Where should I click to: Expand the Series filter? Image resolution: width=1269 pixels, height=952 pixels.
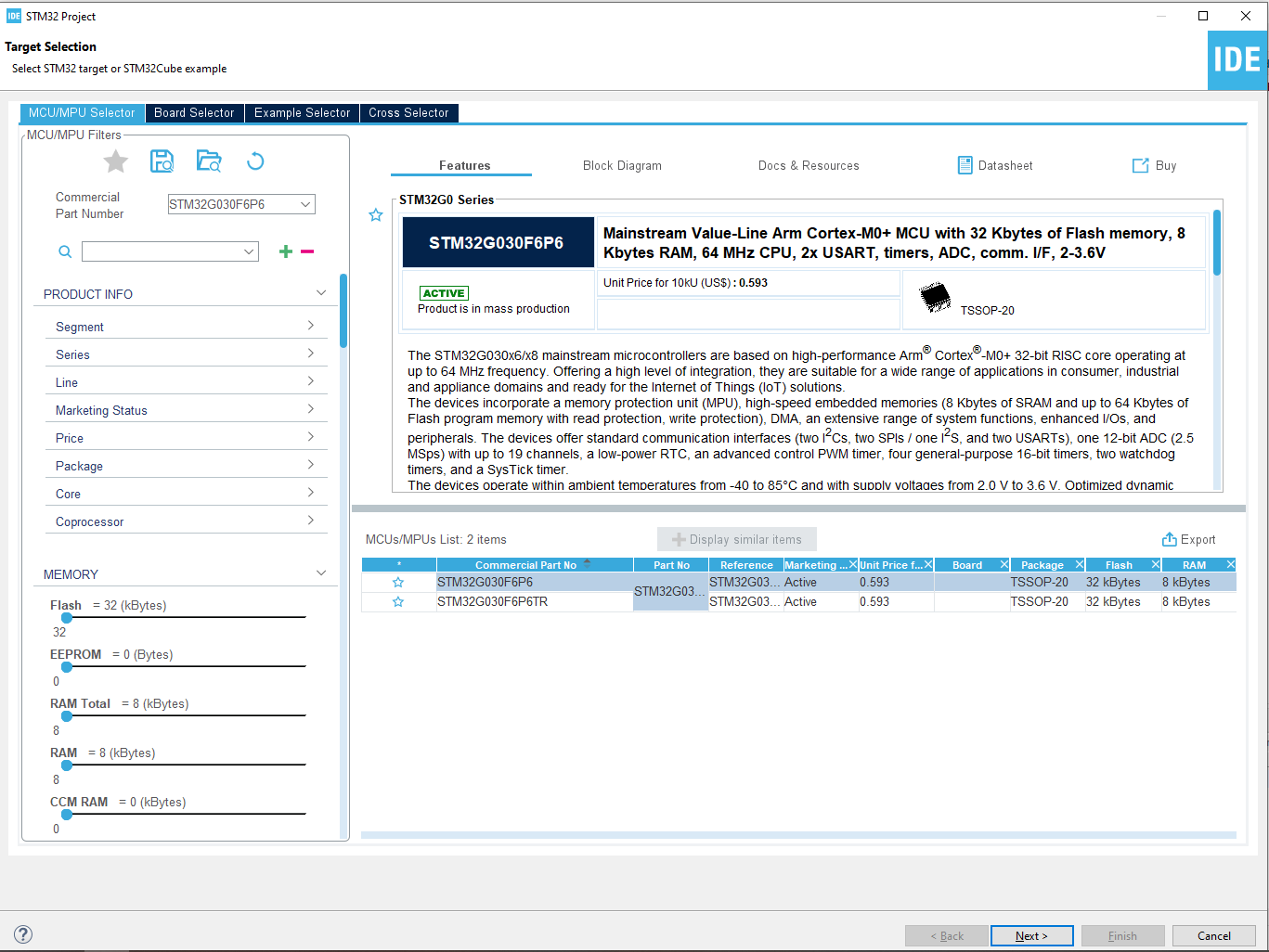pos(310,354)
